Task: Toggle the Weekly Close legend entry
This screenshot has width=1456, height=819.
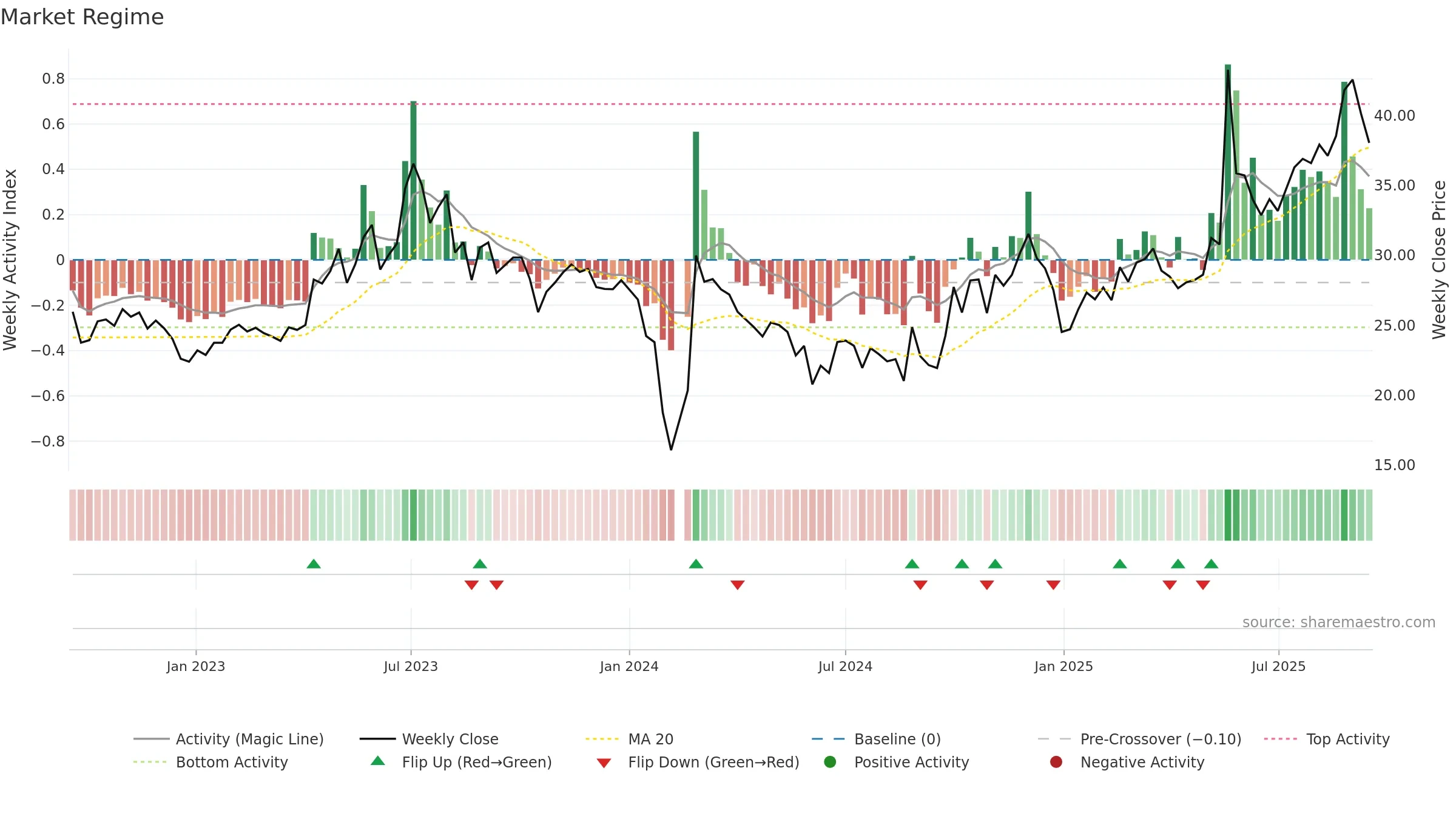Action: click(429, 739)
